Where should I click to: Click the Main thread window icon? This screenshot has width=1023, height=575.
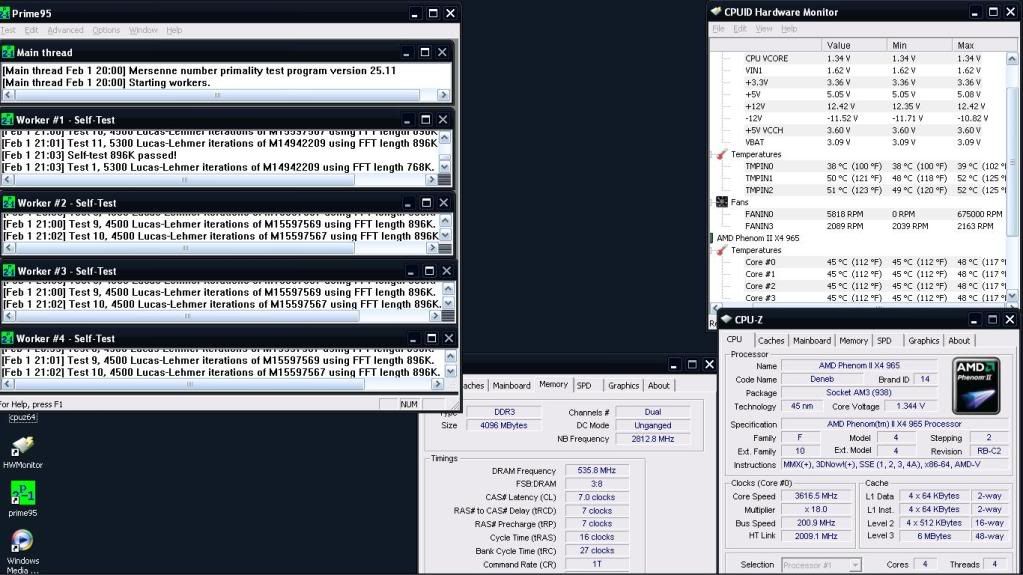pos(8,52)
